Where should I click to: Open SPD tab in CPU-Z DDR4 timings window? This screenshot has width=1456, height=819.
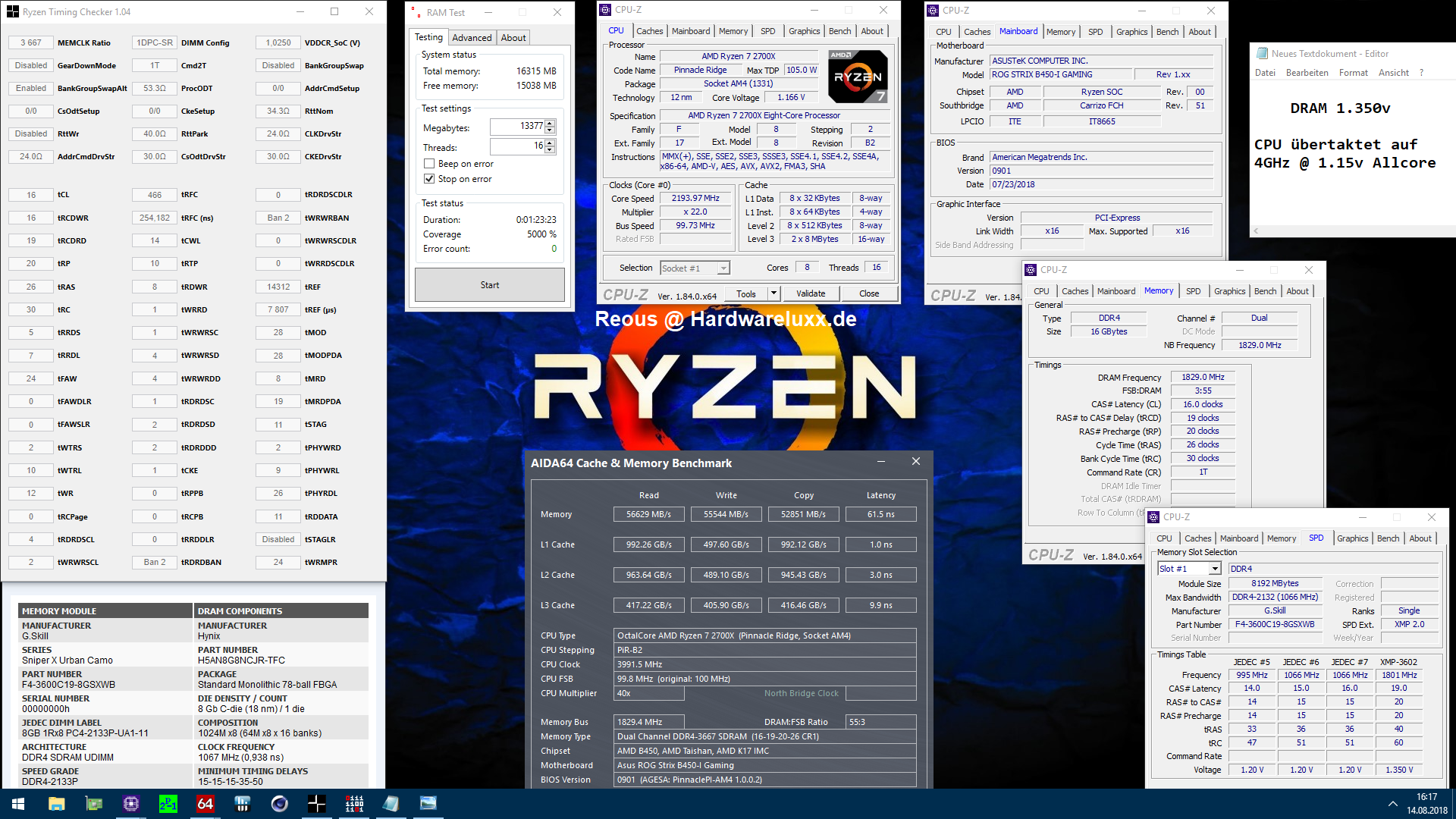point(1193,291)
